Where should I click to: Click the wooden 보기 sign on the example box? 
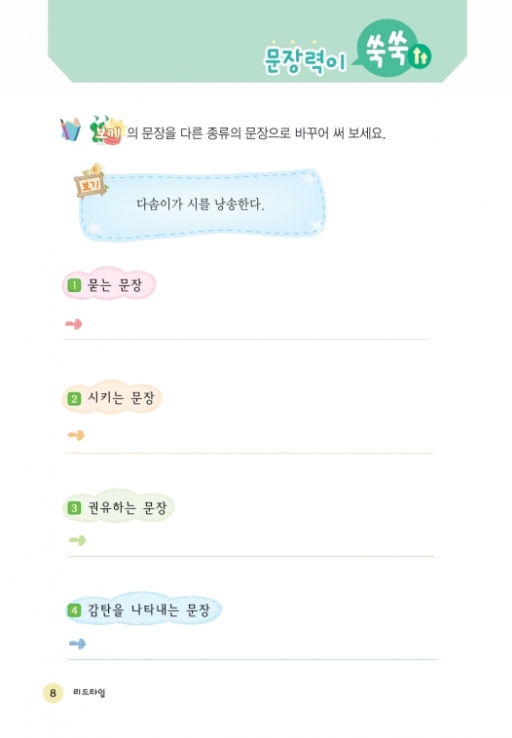tap(90, 181)
